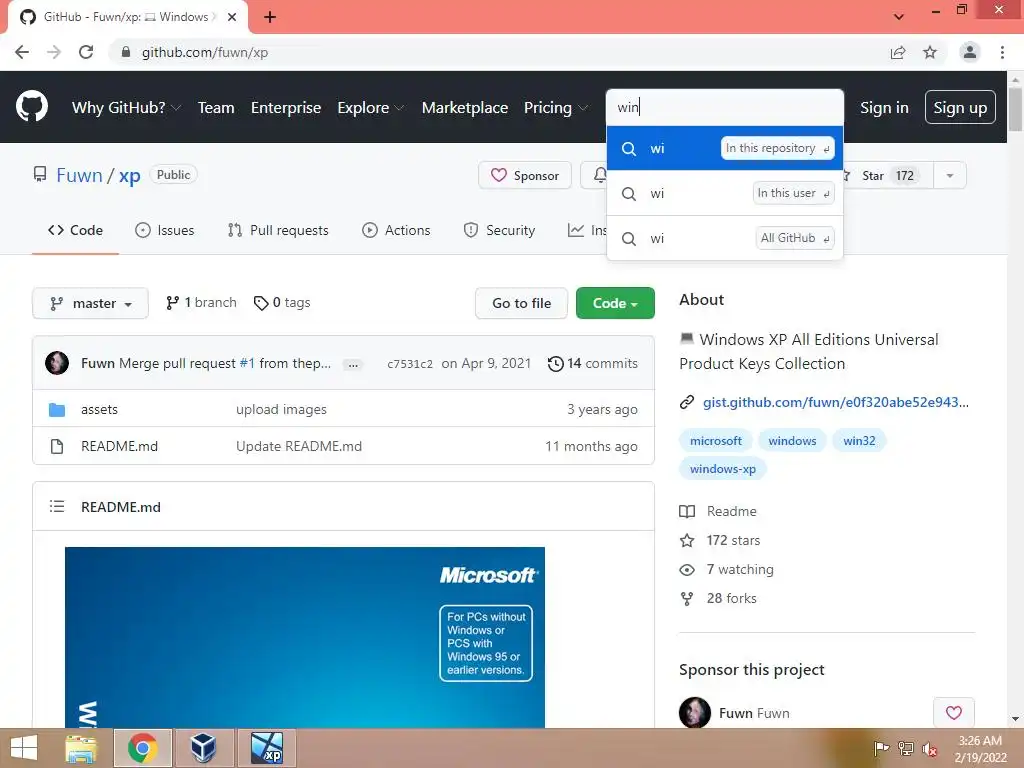Click the browser address bar URL
The width and height of the screenshot is (1024, 768).
pyautogui.click(x=204, y=52)
